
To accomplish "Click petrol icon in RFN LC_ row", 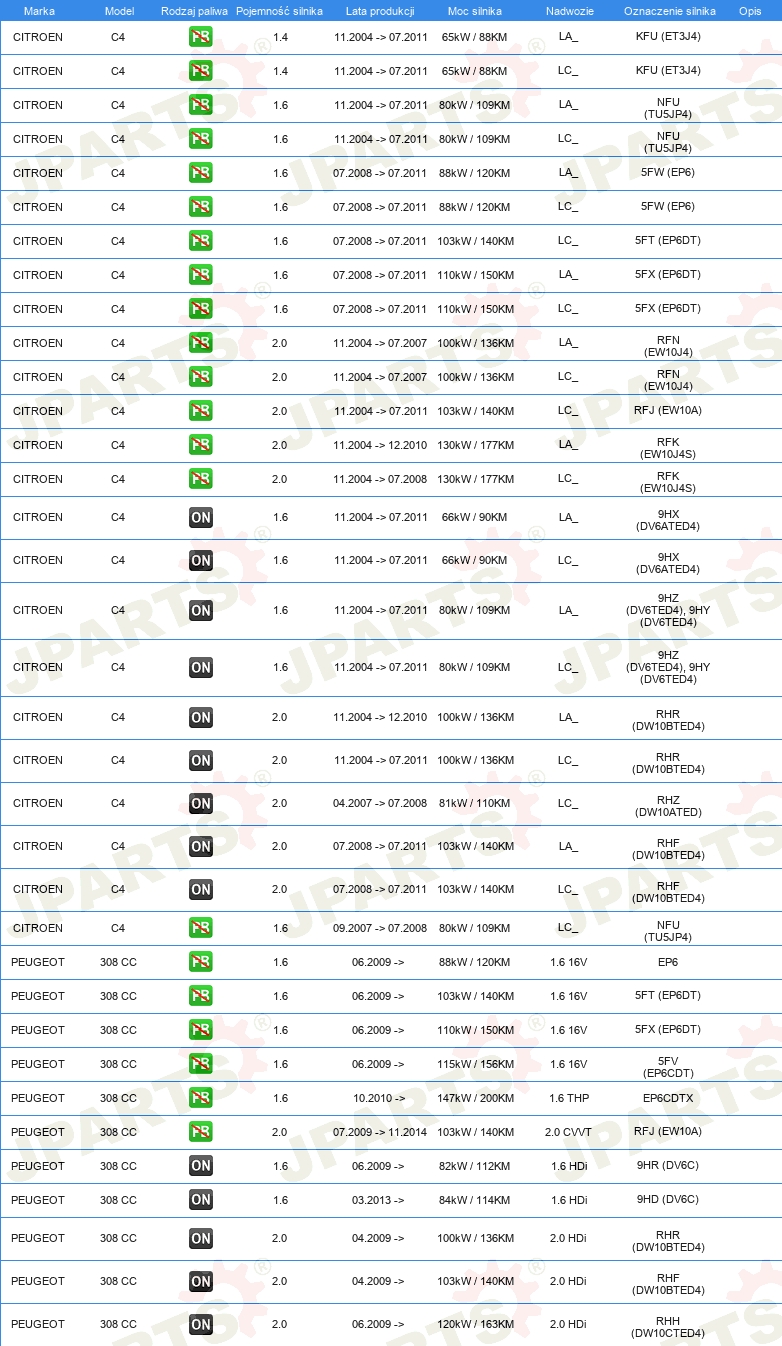I will (200, 377).
